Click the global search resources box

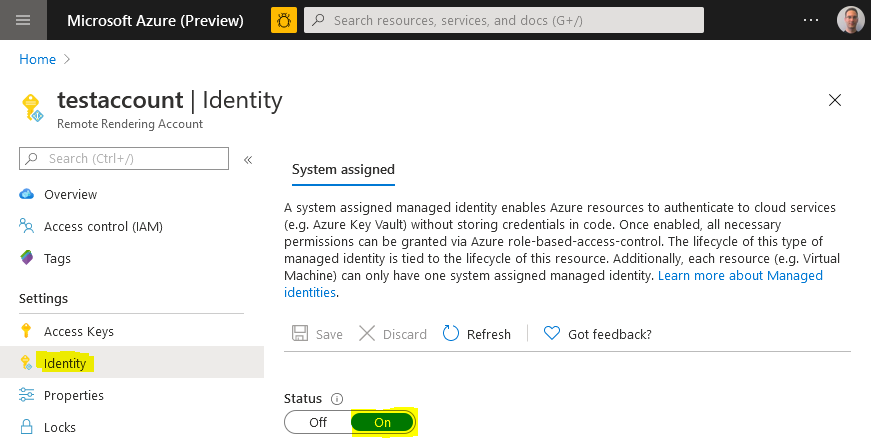tap(504, 20)
